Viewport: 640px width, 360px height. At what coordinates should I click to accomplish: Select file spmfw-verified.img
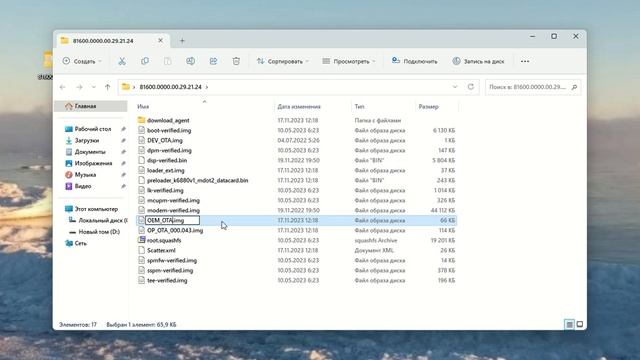click(172, 260)
